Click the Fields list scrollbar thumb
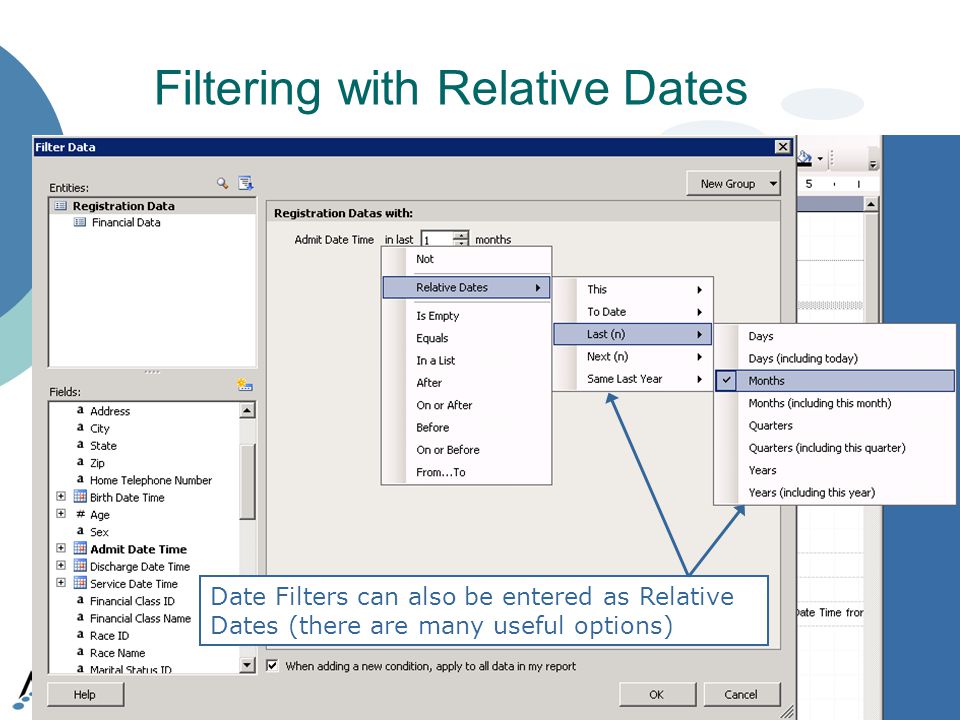 tap(247, 481)
